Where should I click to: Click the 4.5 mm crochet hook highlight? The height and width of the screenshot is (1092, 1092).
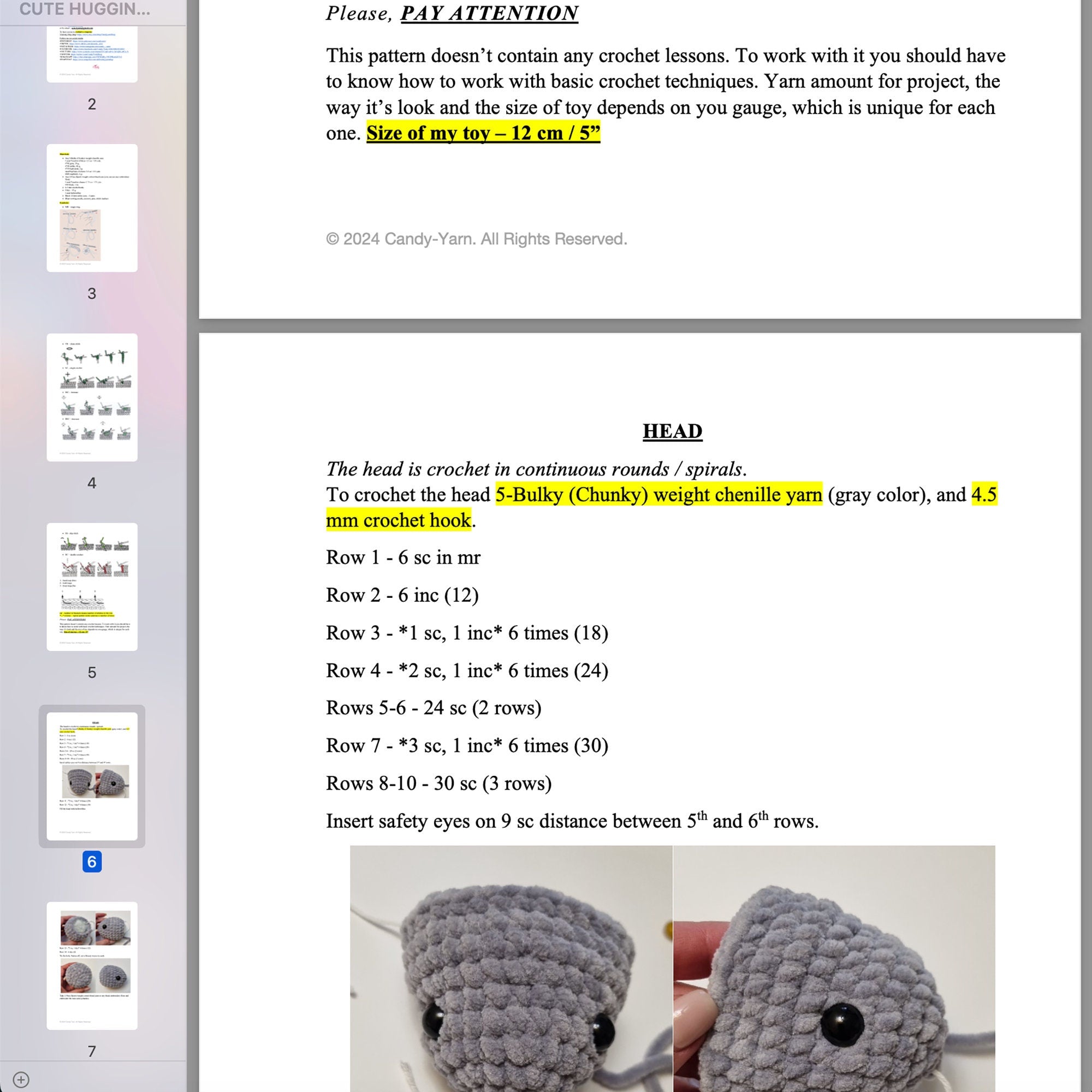[399, 520]
